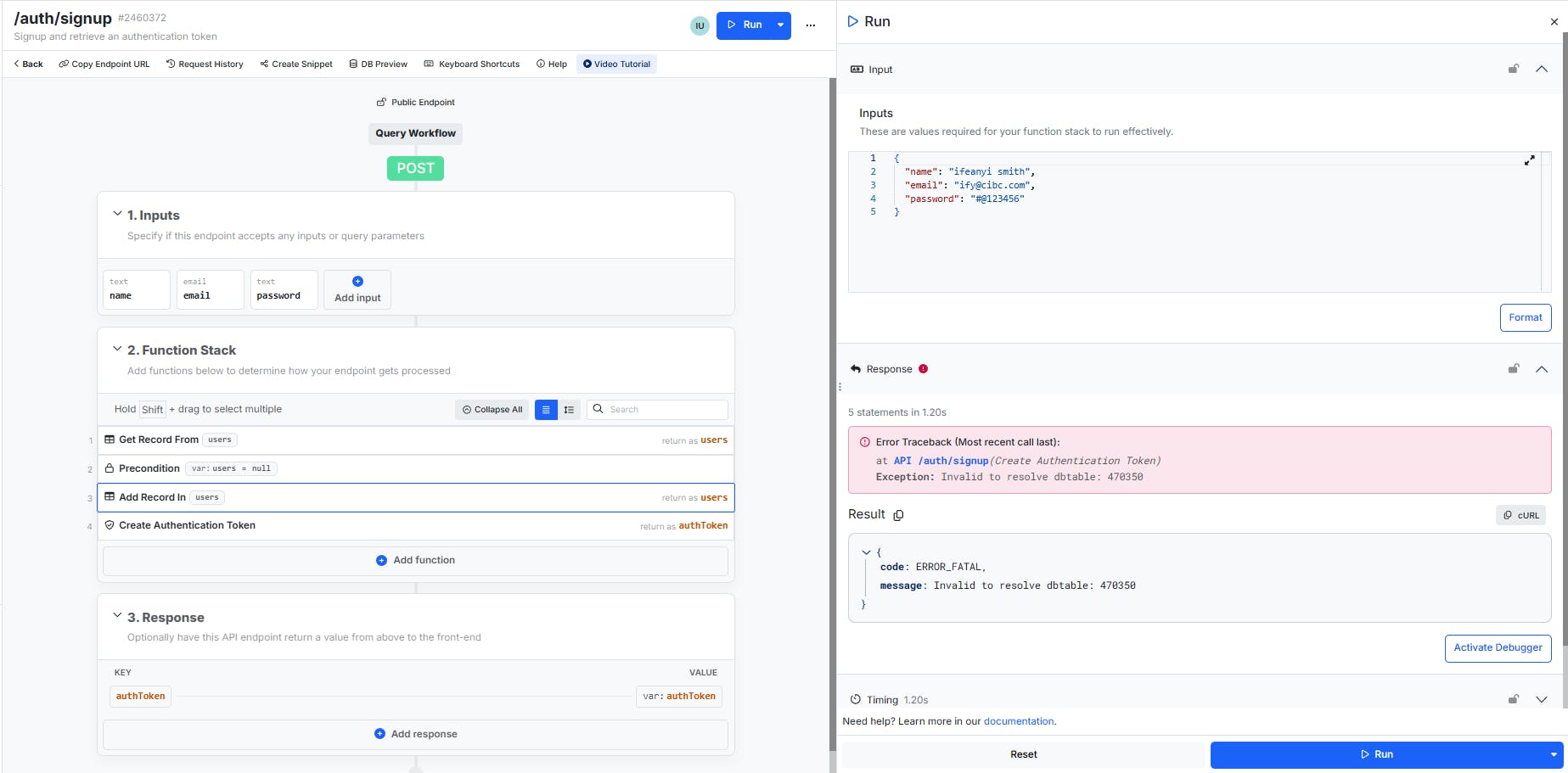
Task: Collapse the 3. Response section
Action: click(117, 616)
